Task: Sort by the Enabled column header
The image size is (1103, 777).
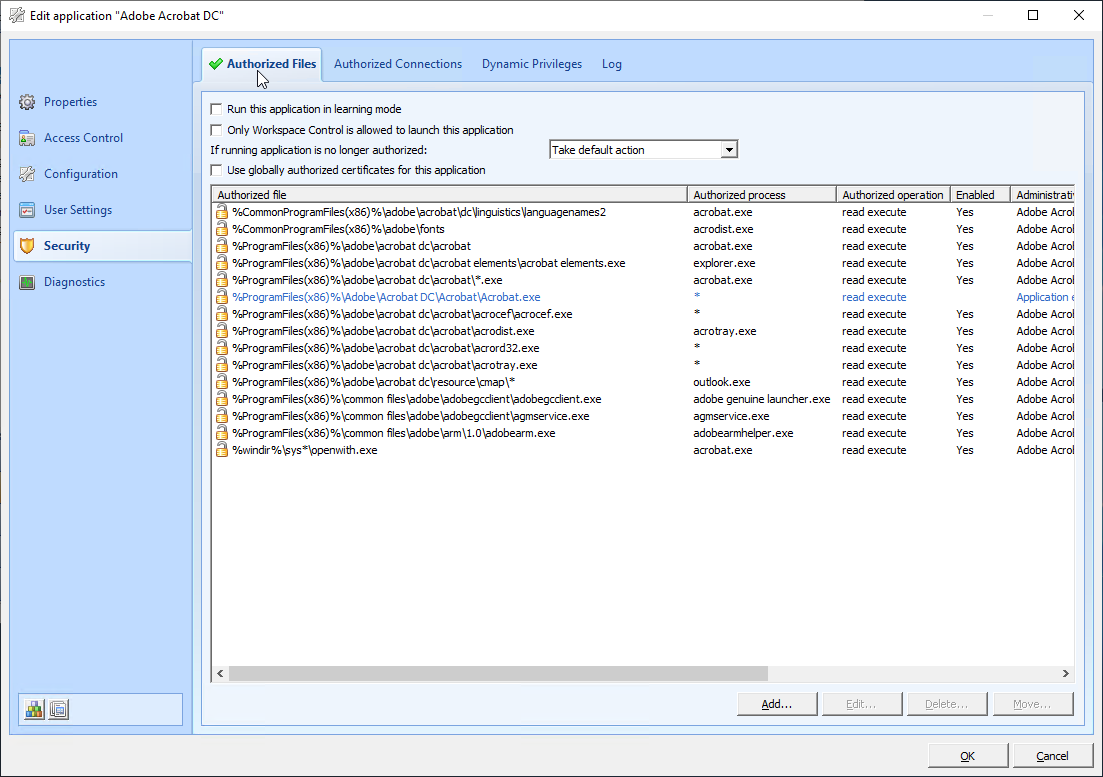Action: tap(979, 195)
